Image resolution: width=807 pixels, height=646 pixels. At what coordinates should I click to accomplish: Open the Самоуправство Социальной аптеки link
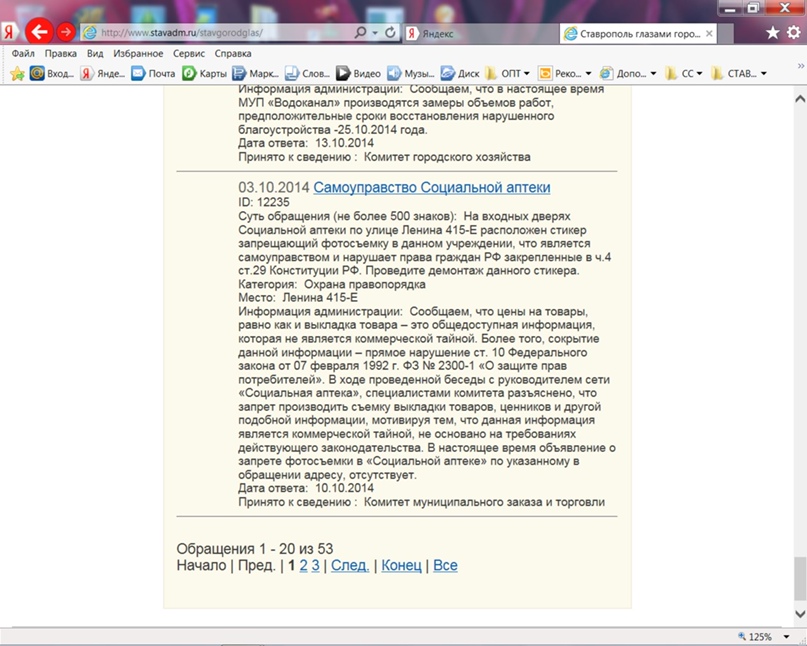[x=431, y=187]
